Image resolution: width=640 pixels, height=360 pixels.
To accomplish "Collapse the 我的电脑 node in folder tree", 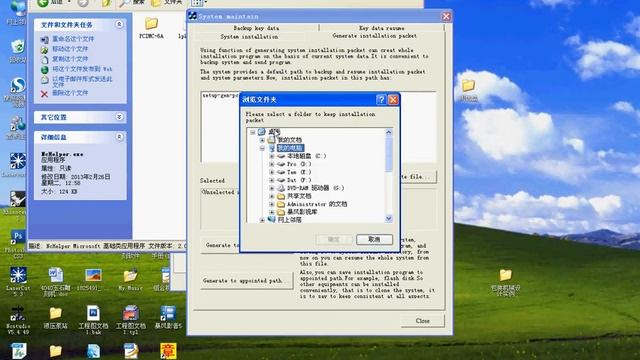I will coord(262,148).
